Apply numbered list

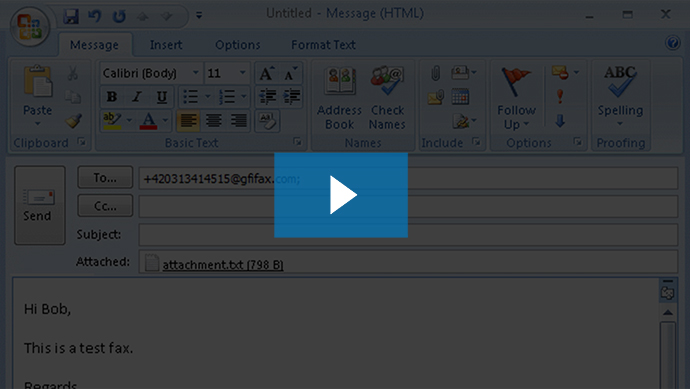pos(227,97)
